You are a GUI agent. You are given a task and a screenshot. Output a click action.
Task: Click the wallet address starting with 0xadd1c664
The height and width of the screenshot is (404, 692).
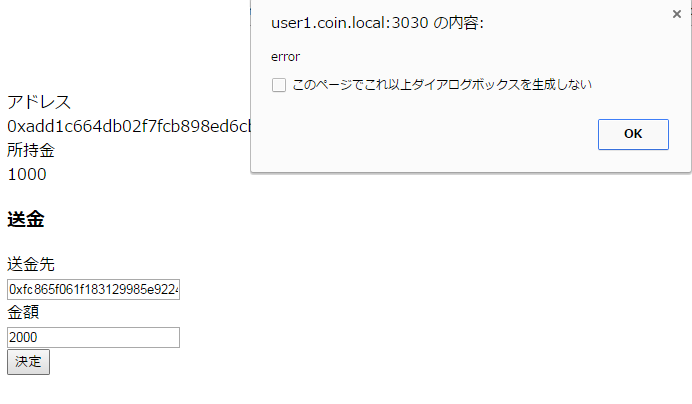[x=129, y=126]
